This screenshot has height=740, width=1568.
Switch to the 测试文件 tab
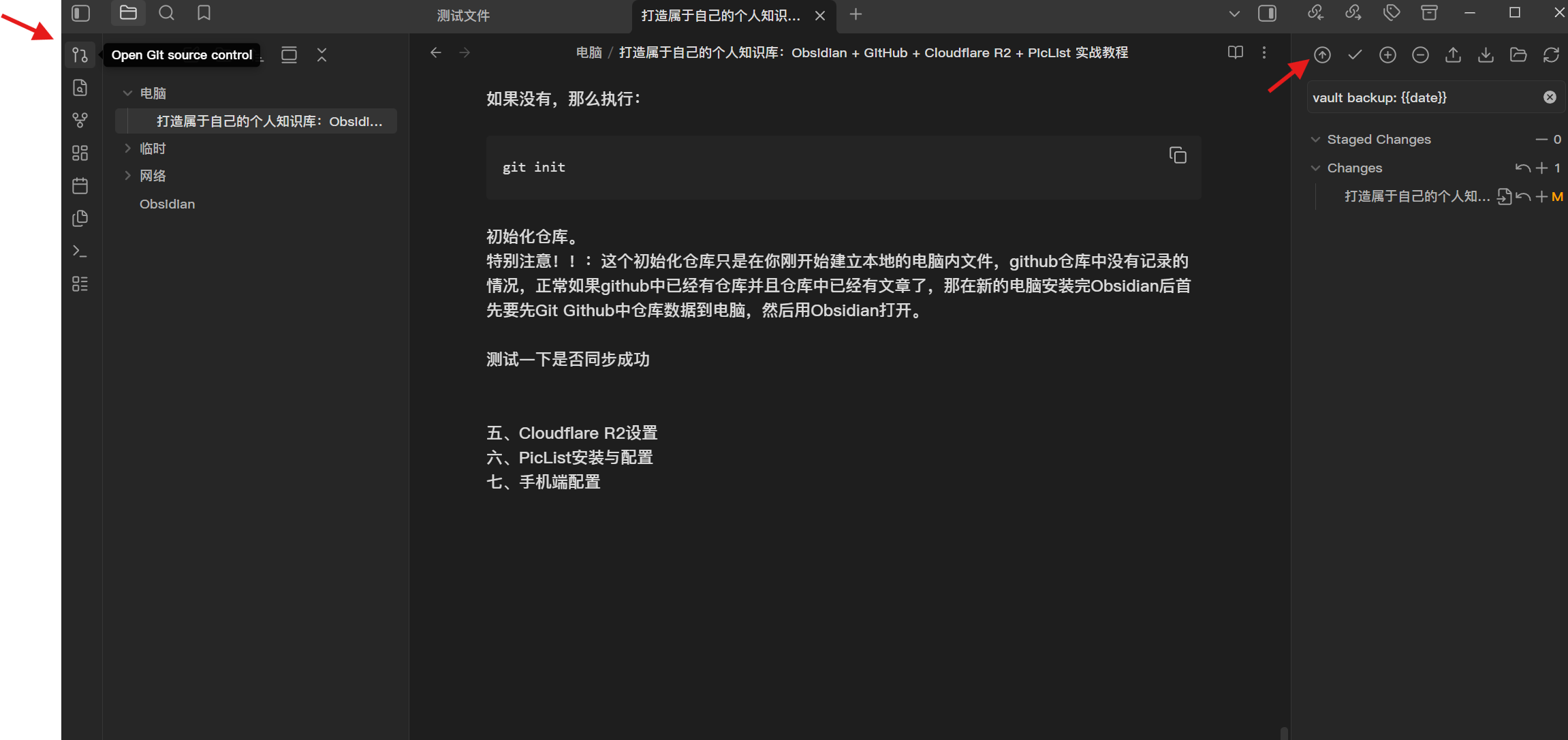tap(463, 15)
